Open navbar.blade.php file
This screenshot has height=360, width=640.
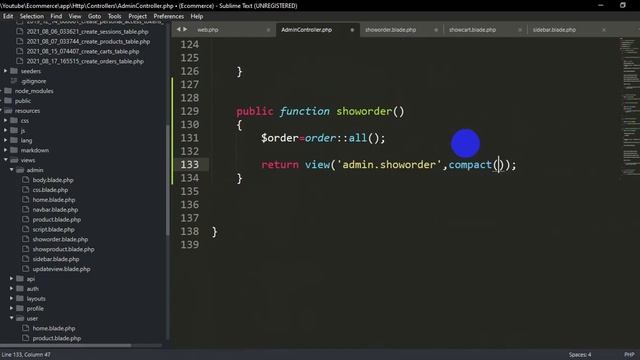coord(55,209)
